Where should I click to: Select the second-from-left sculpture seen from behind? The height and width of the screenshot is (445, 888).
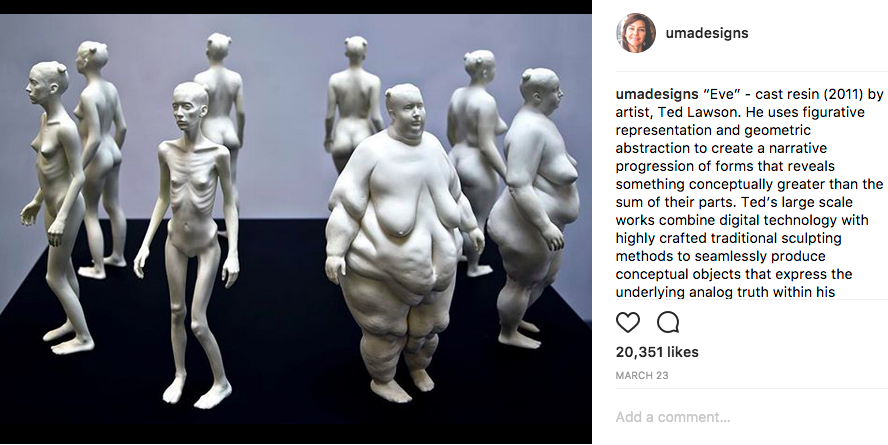(x=102, y=159)
